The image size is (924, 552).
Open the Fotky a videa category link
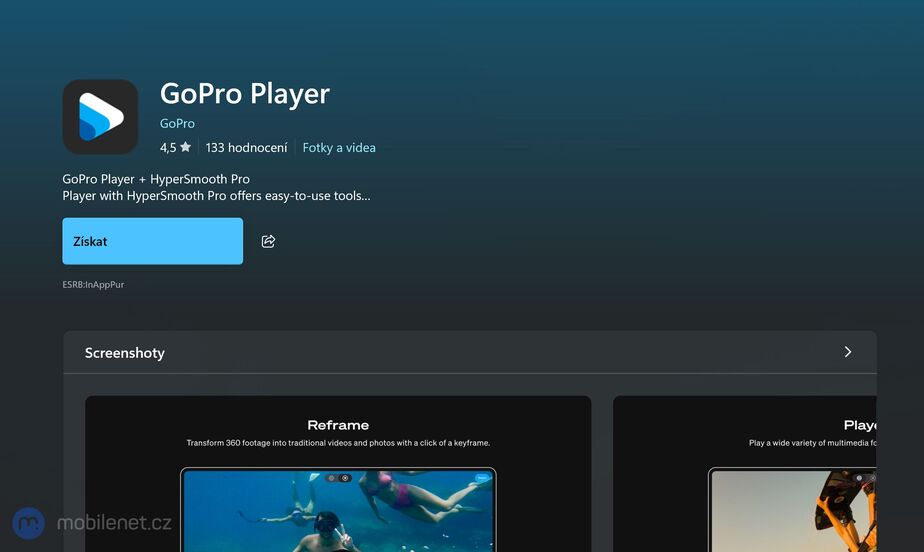(x=339, y=147)
